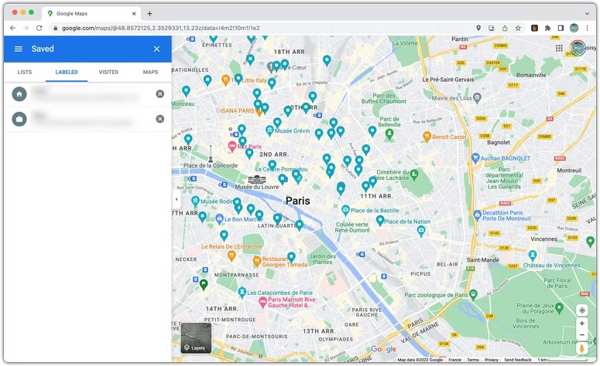Click the Work labeled place icon
The width and height of the screenshot is (600, 366).
coord(19,119)
